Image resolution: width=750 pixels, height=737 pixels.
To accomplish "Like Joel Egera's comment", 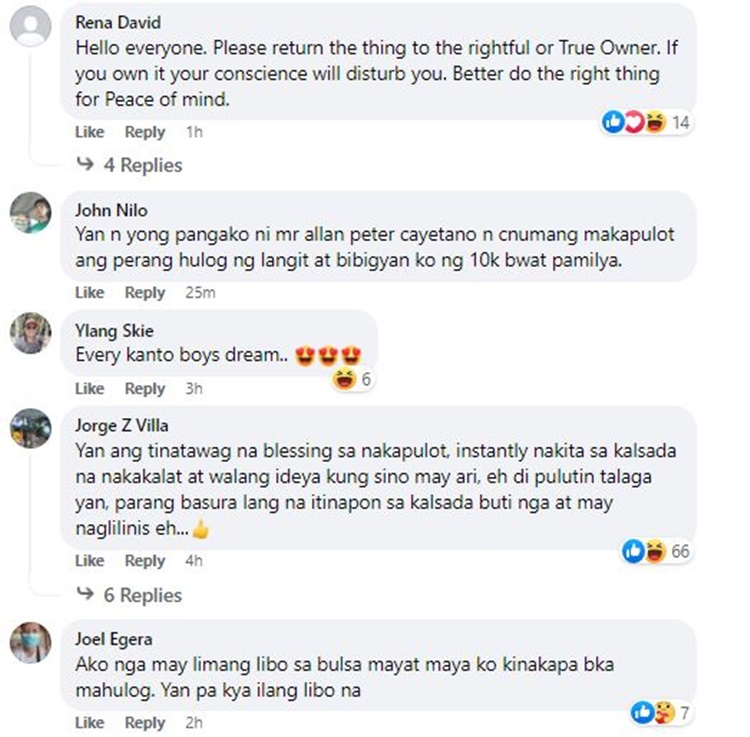I will pyautogui.click(x=89, y=722).
